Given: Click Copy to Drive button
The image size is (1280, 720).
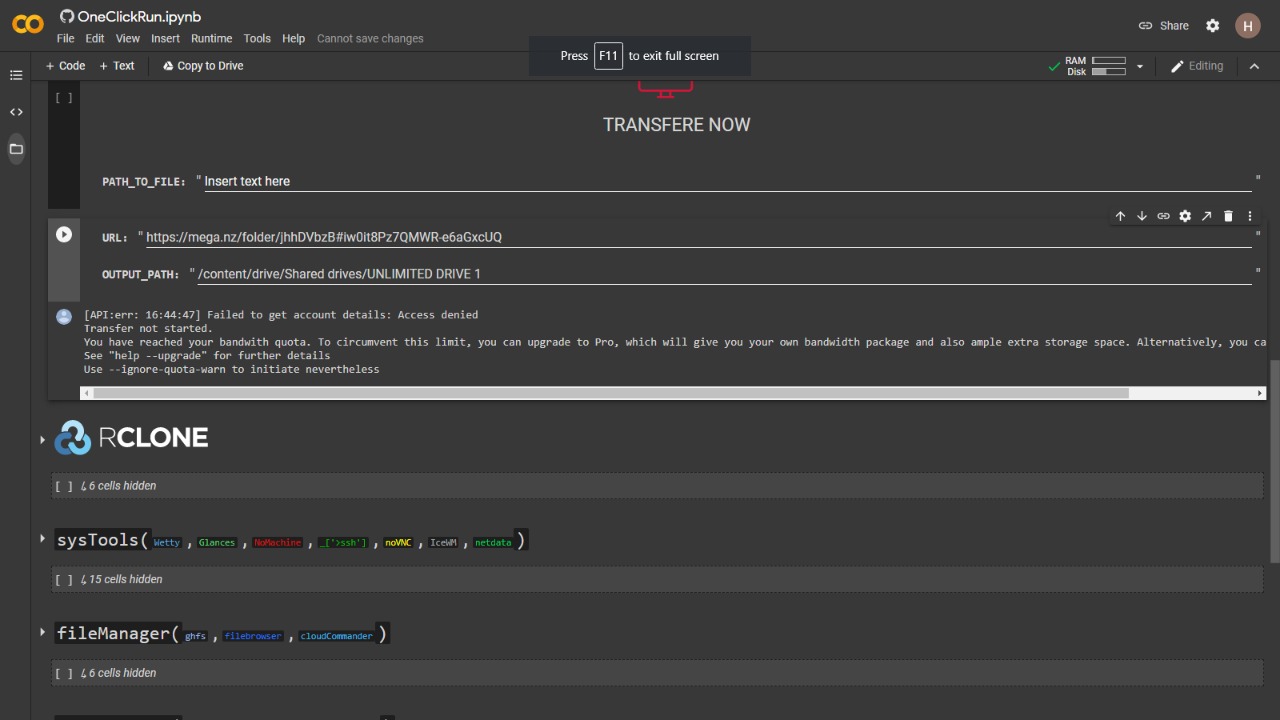Looking at the screenshot, I should [x=203, y=66].
